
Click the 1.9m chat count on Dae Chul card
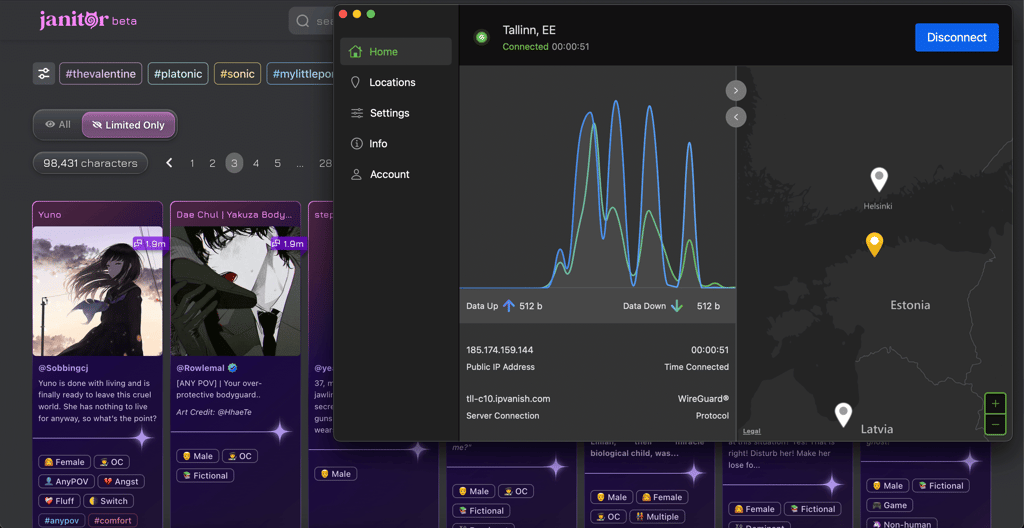[x=287, y=243]
